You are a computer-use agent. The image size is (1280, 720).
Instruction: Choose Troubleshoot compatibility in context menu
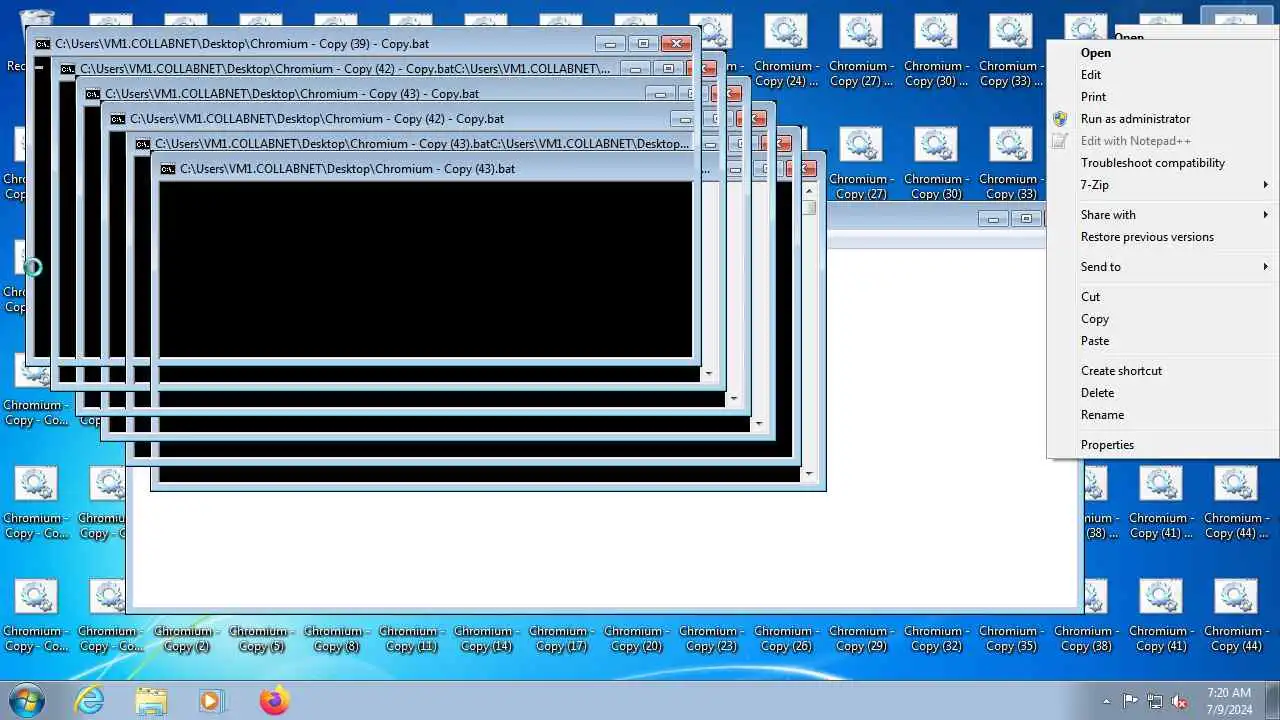(x=1153, y=163)
